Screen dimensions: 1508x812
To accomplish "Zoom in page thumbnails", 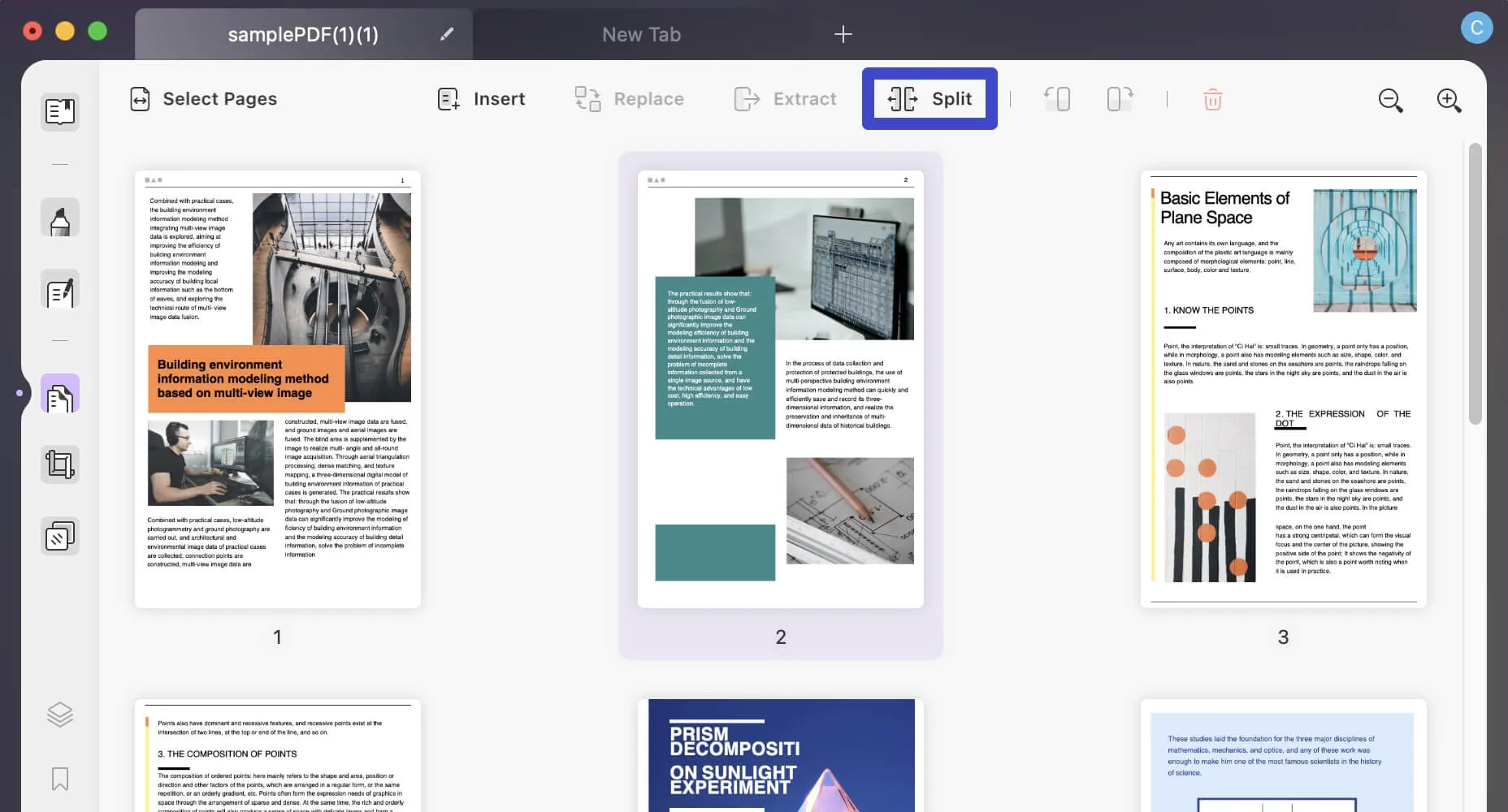I will point(1449,100).
